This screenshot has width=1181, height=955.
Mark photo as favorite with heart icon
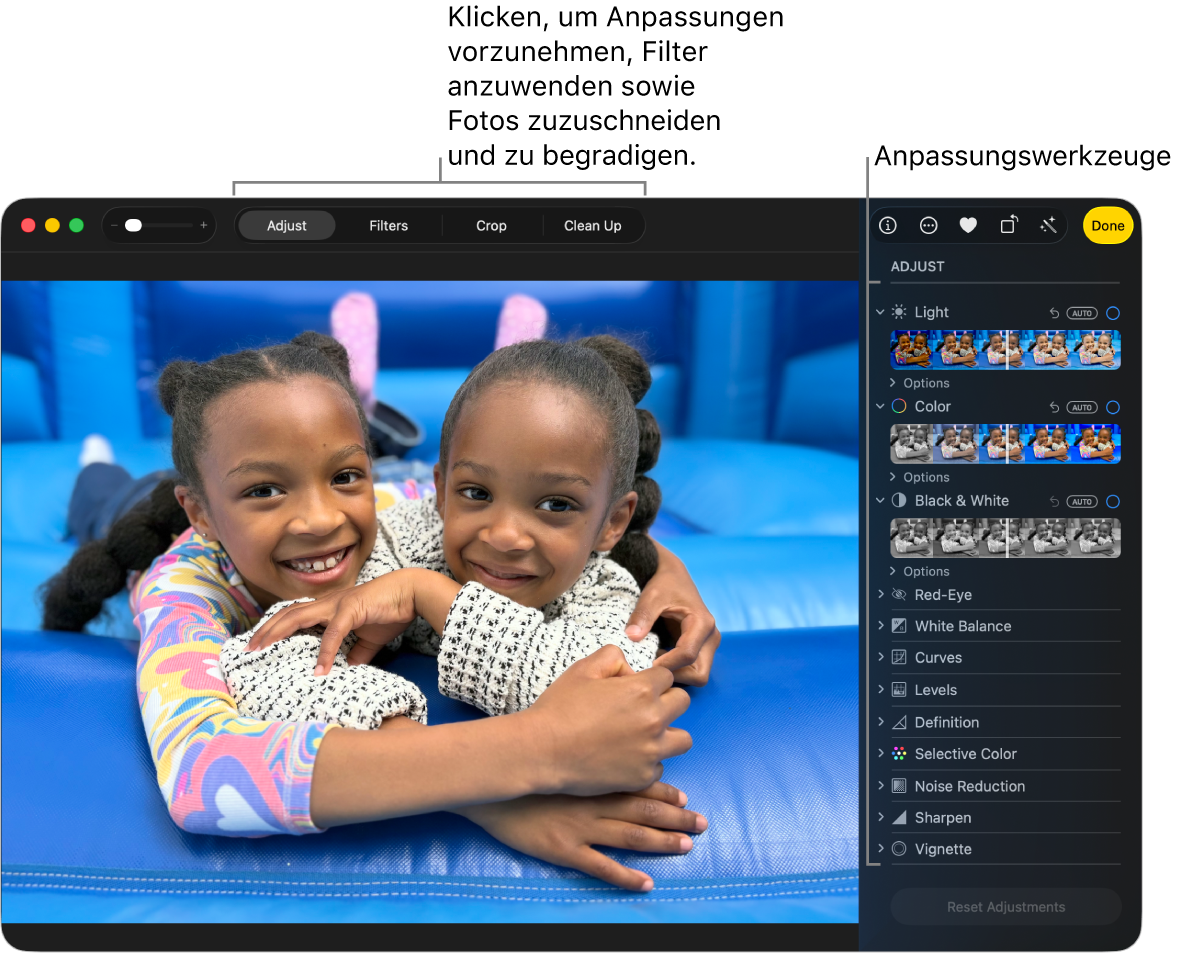[968, 226]
